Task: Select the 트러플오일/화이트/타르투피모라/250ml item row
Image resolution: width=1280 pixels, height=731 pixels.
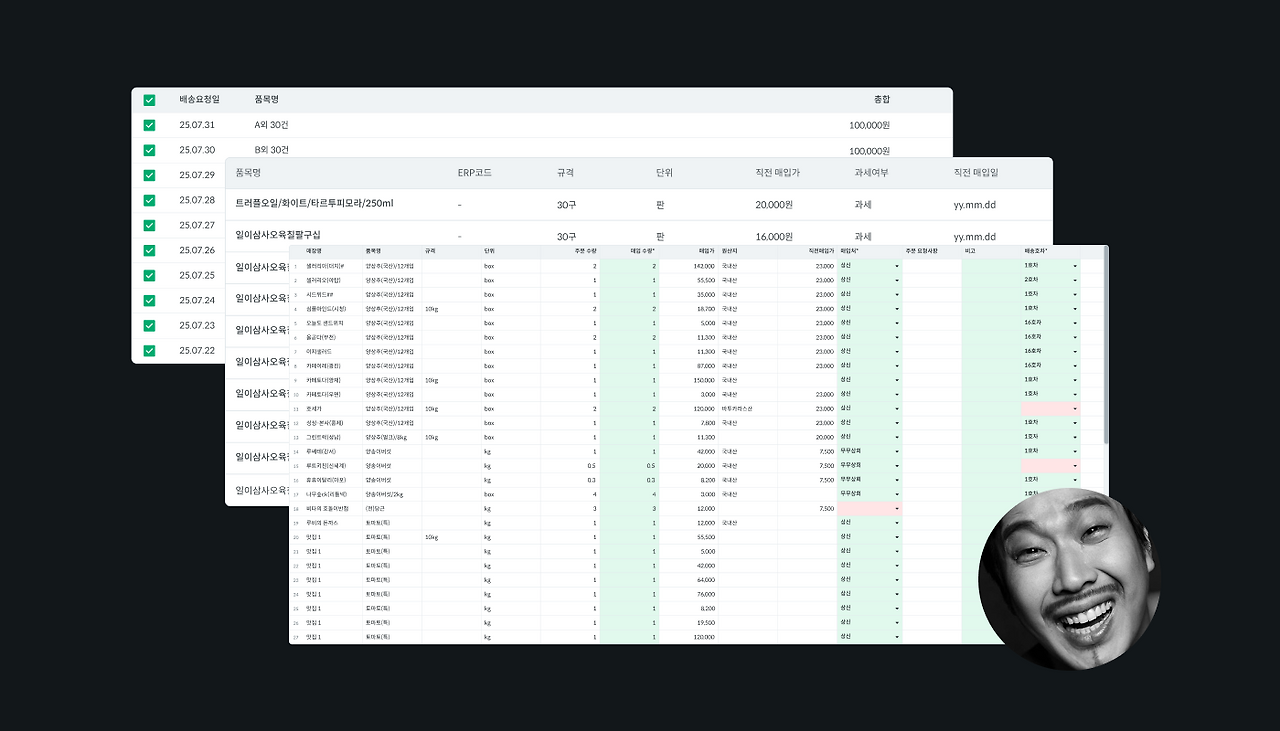Action: [x=639, y=204]
